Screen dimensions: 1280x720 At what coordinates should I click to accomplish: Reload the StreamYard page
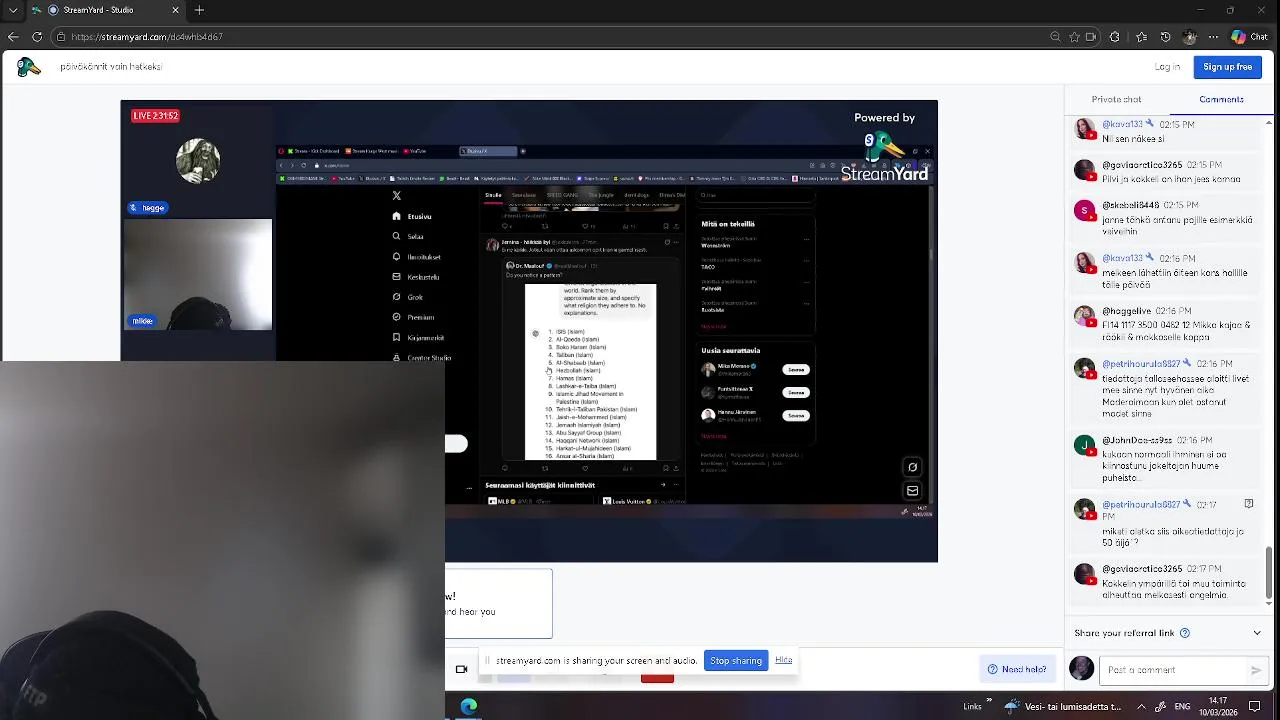tap(37, 37)
